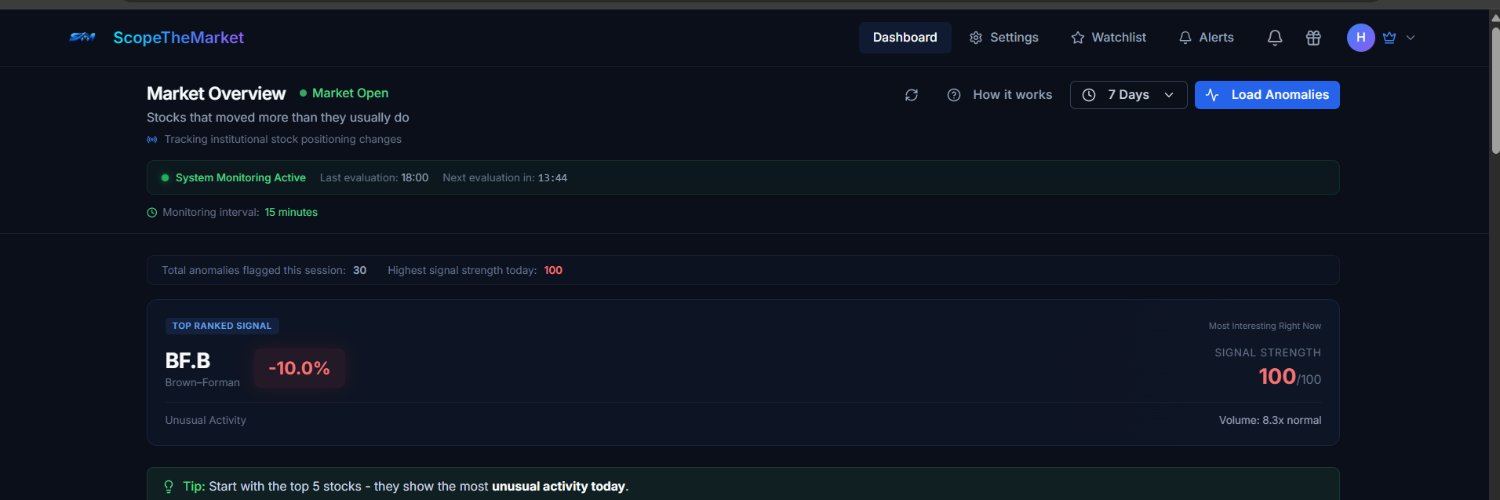Open the Alerts tab
The image size is (1500, 500).
pos(1206,37)
